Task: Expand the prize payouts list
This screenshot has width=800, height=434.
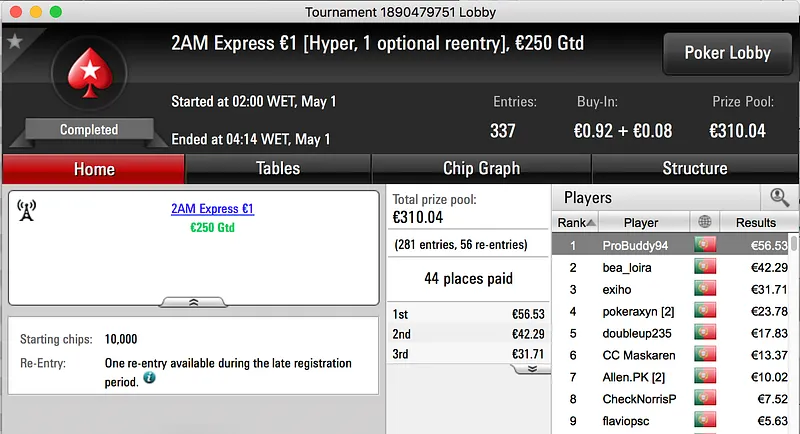Action: point(530,368)
